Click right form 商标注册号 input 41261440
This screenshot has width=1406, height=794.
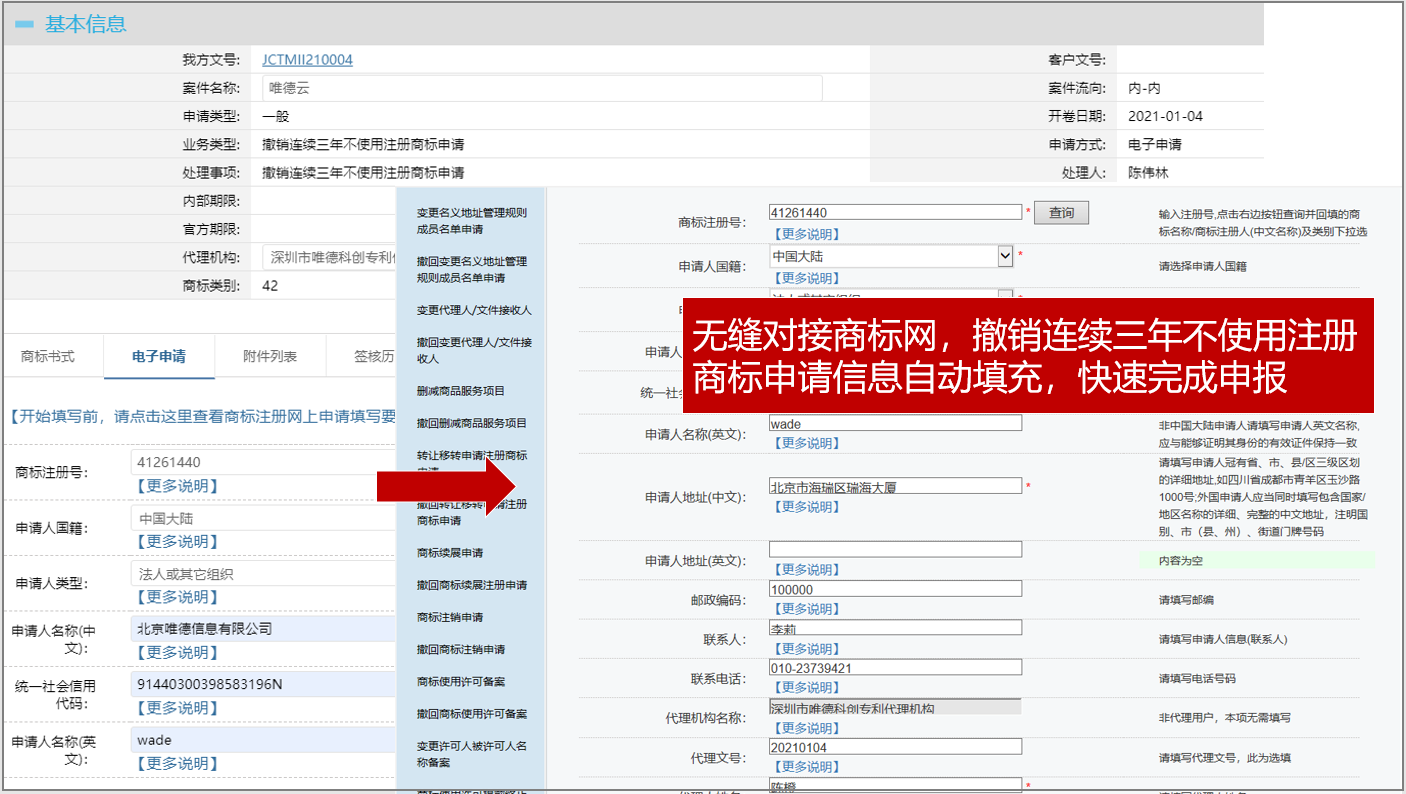(x=895, y=212)
